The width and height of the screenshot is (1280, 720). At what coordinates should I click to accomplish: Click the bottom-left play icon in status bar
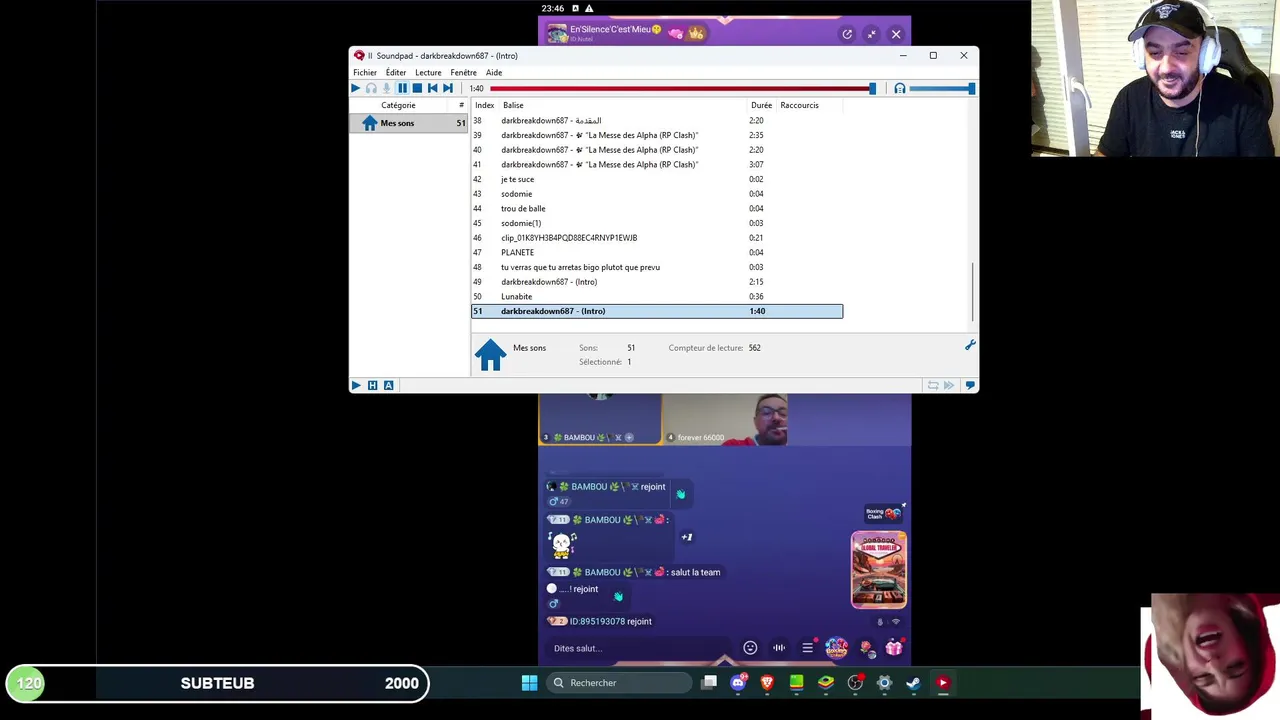coord(356,385)
